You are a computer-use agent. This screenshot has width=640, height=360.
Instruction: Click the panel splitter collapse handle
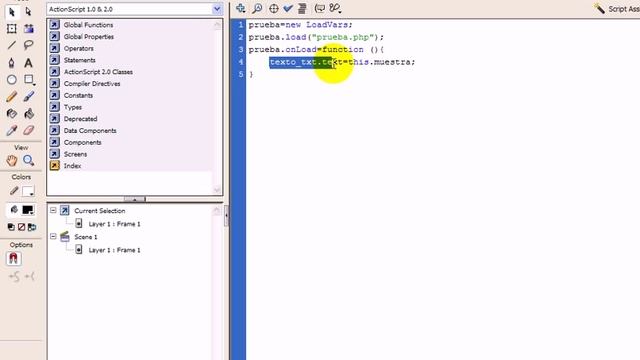click(135, 199)
